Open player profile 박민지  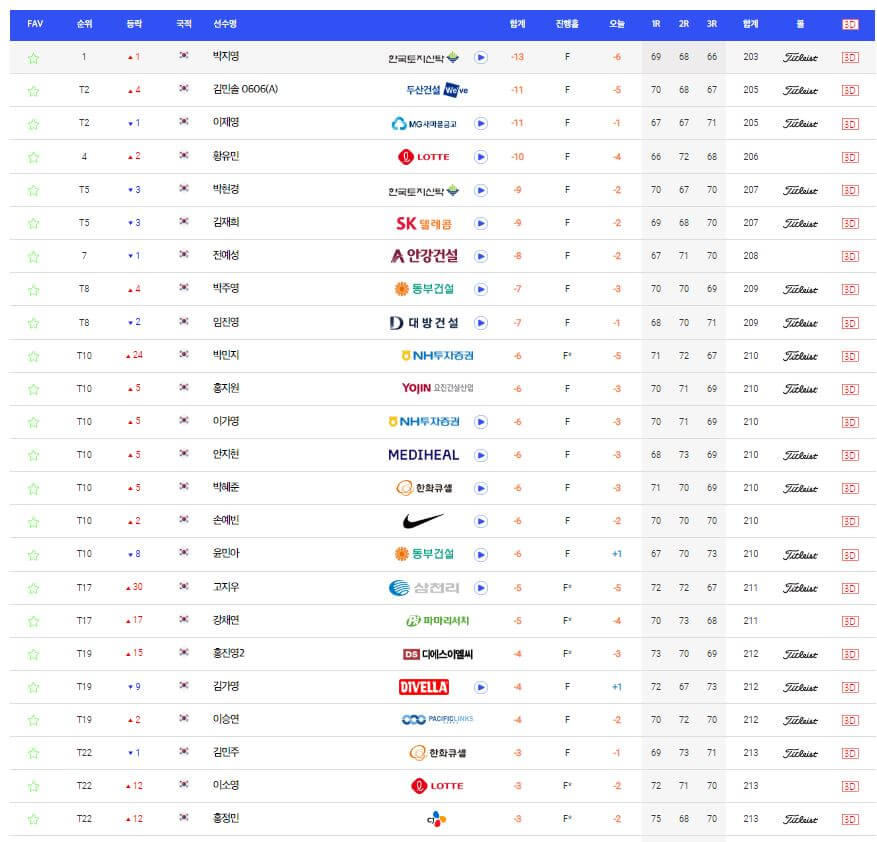226,355
